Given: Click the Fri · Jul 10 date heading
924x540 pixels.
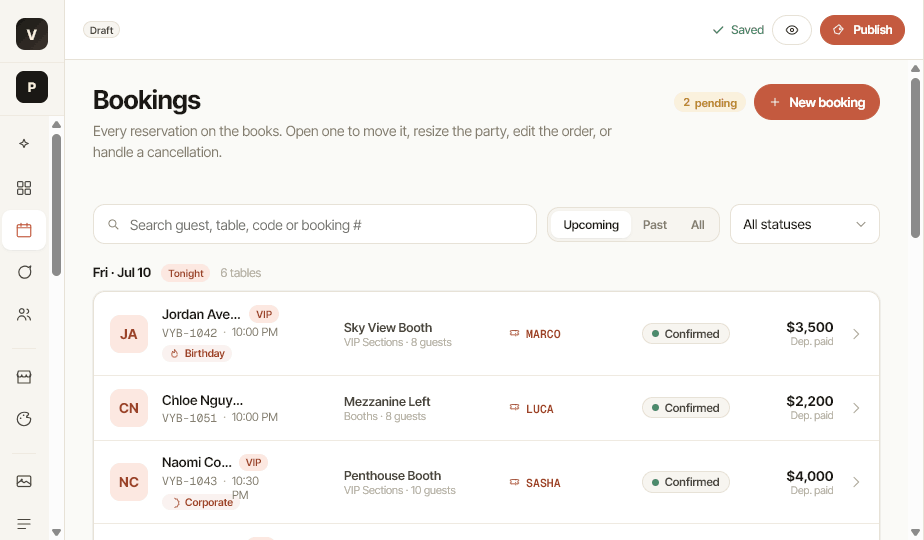Looking at the screenshot, I should pyautogui.click(x=122, y=272).
